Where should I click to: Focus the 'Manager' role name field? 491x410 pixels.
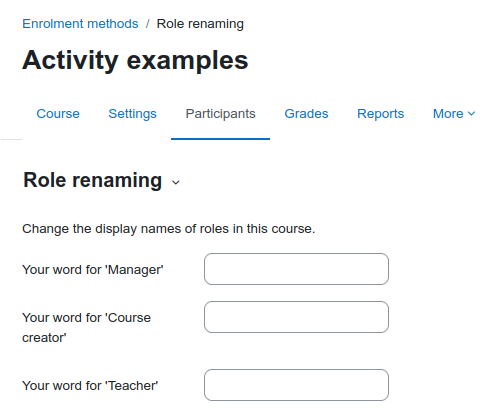pos(296,269)
